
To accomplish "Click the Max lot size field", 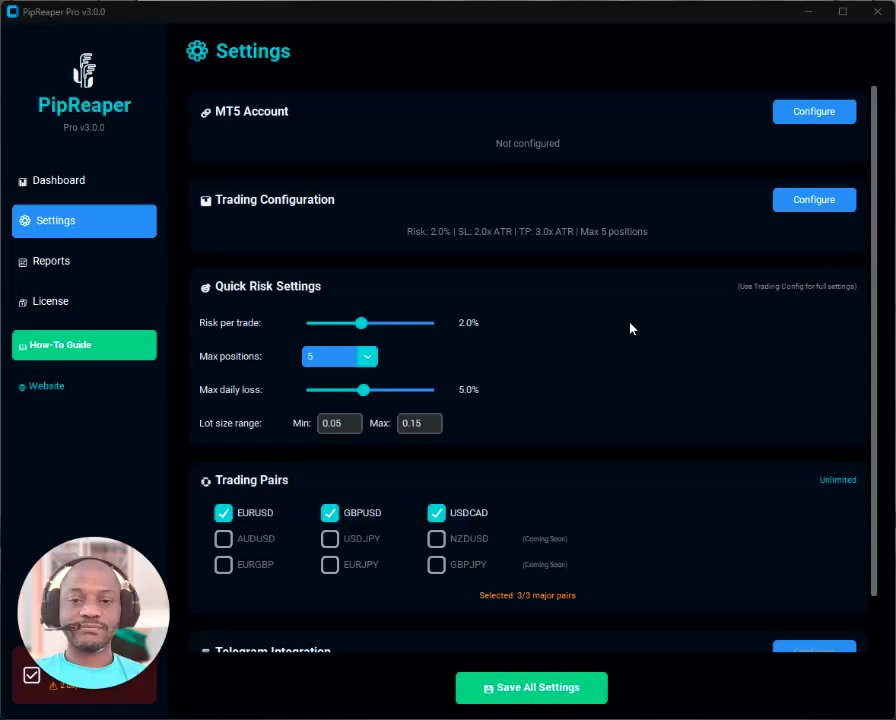I will coord(419,423).
